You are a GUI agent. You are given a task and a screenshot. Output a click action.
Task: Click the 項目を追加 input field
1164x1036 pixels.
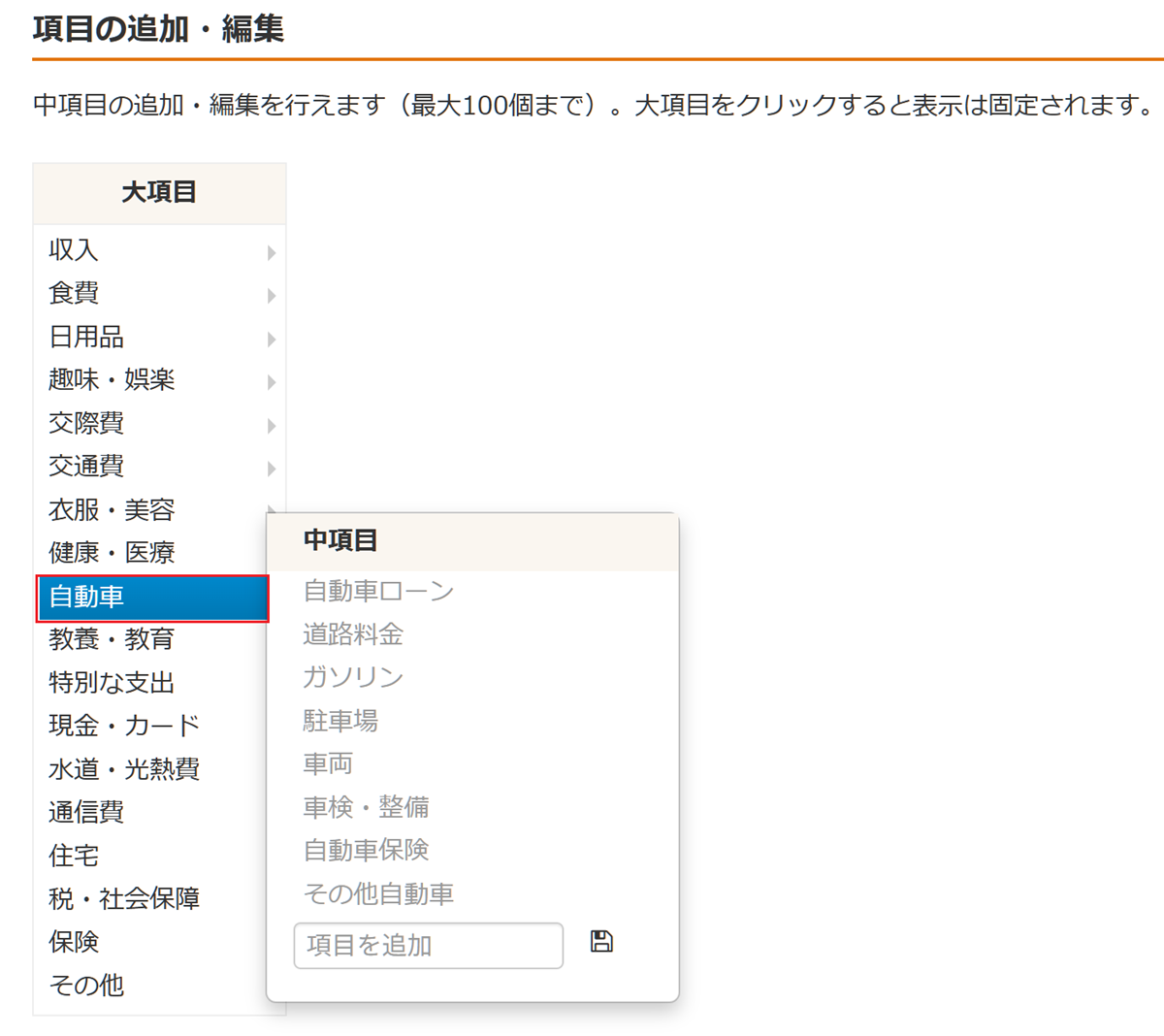click(428, 945)
